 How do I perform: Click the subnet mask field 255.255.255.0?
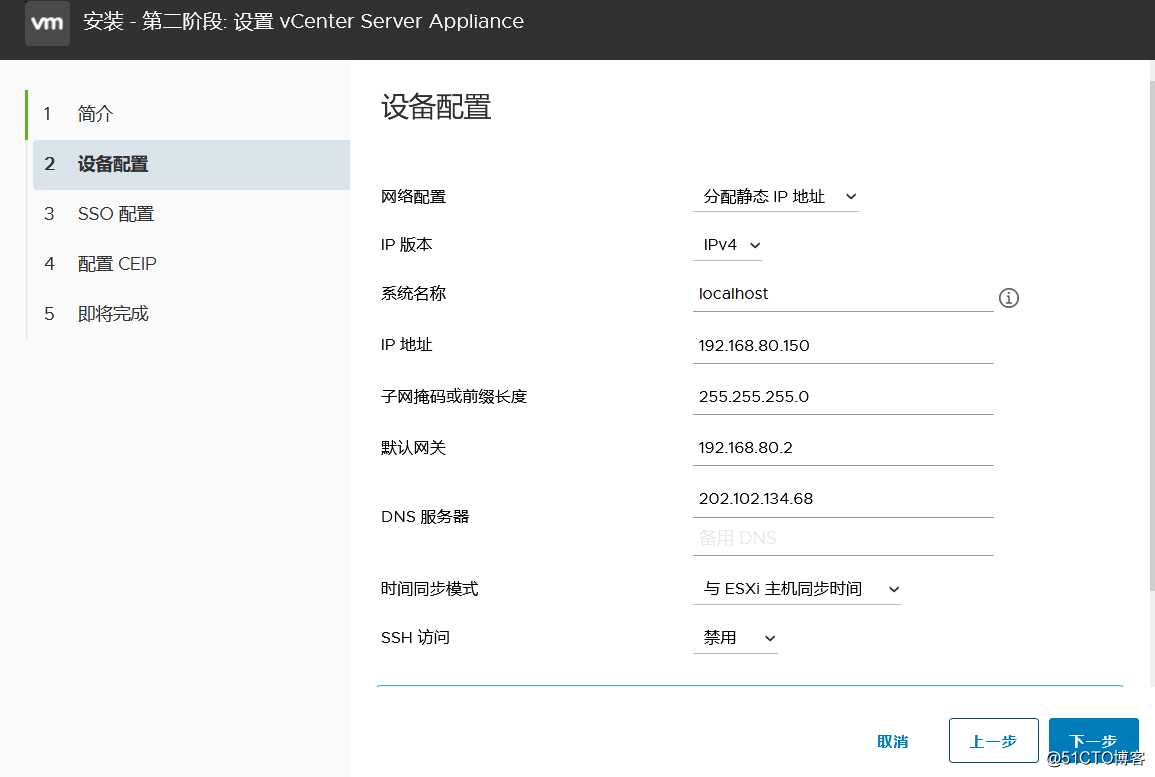843,397
